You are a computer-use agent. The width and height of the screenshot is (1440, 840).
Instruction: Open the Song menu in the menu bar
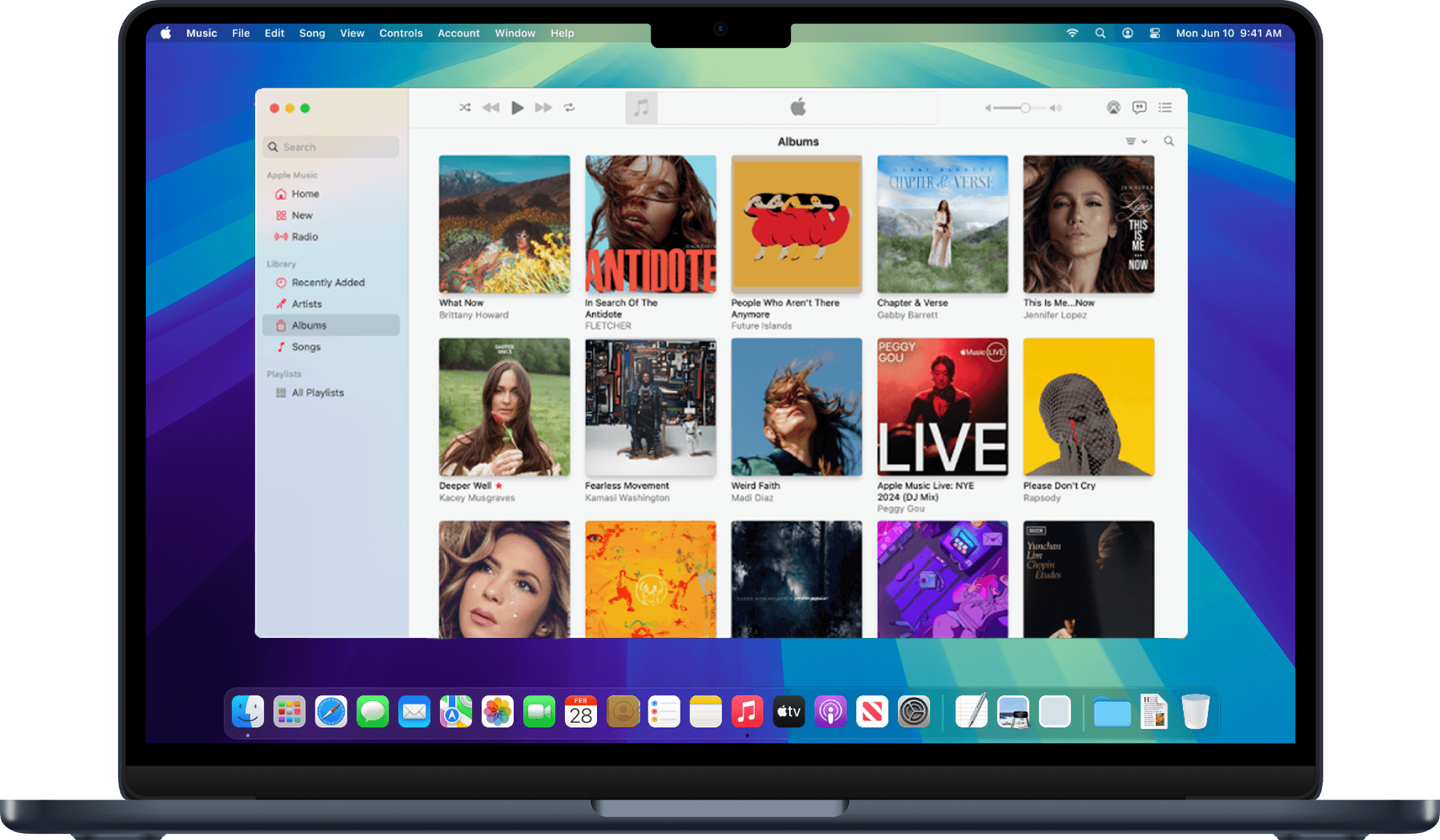312,33
